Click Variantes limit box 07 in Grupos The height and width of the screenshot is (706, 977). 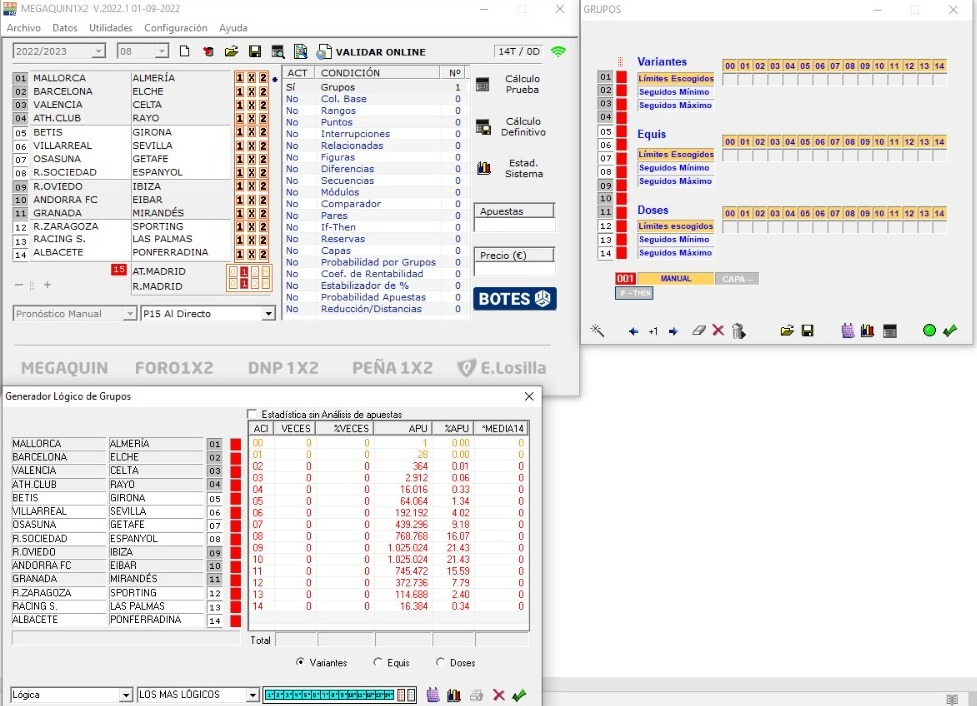(835, 80)
